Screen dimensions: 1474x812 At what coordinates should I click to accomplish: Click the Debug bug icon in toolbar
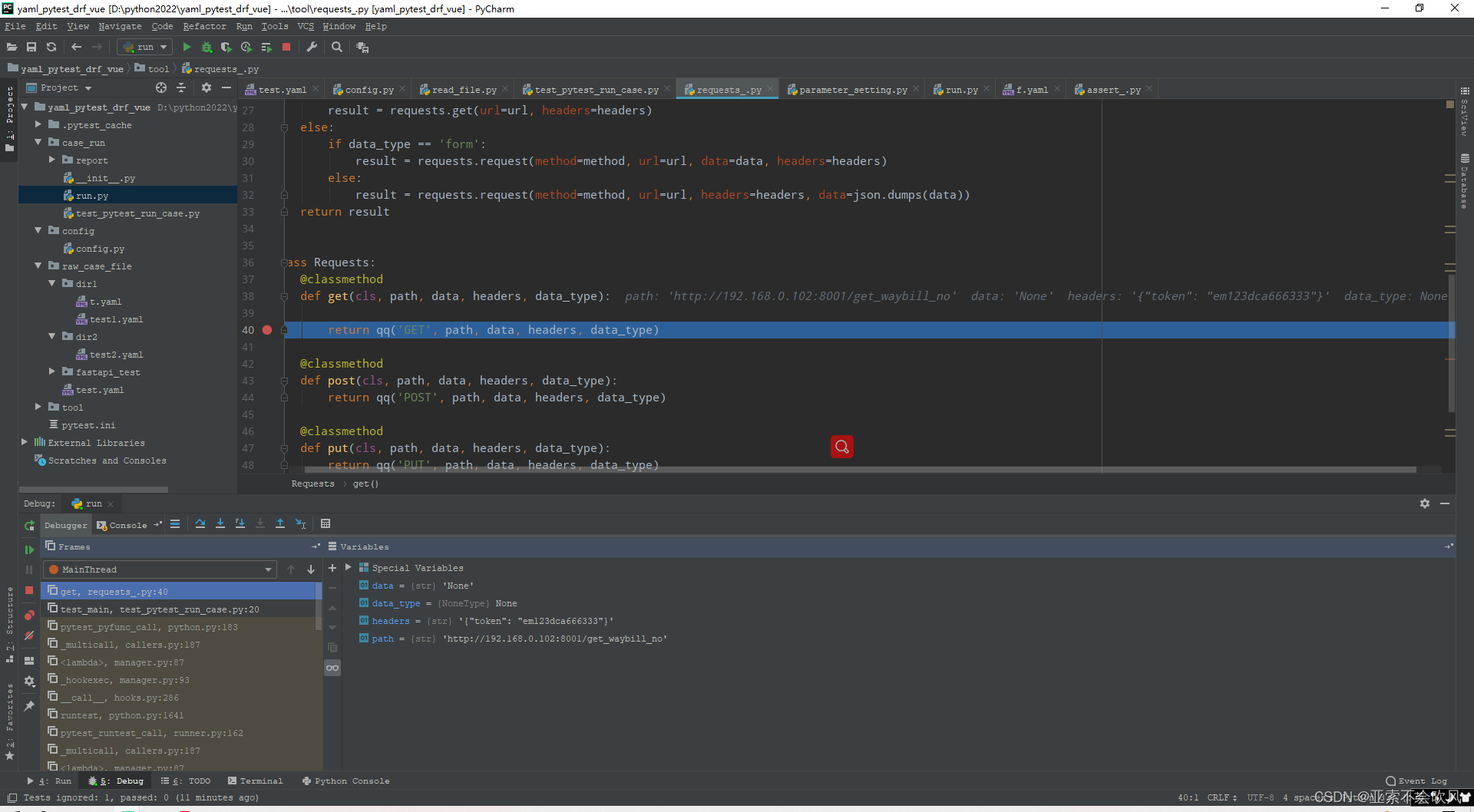point(207,47)
